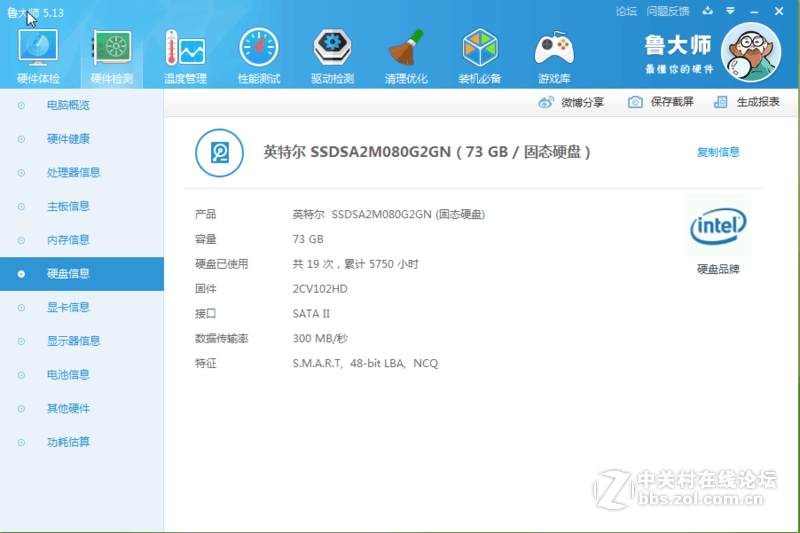Click 复制信息 copy info link

(x=718, y=152)
